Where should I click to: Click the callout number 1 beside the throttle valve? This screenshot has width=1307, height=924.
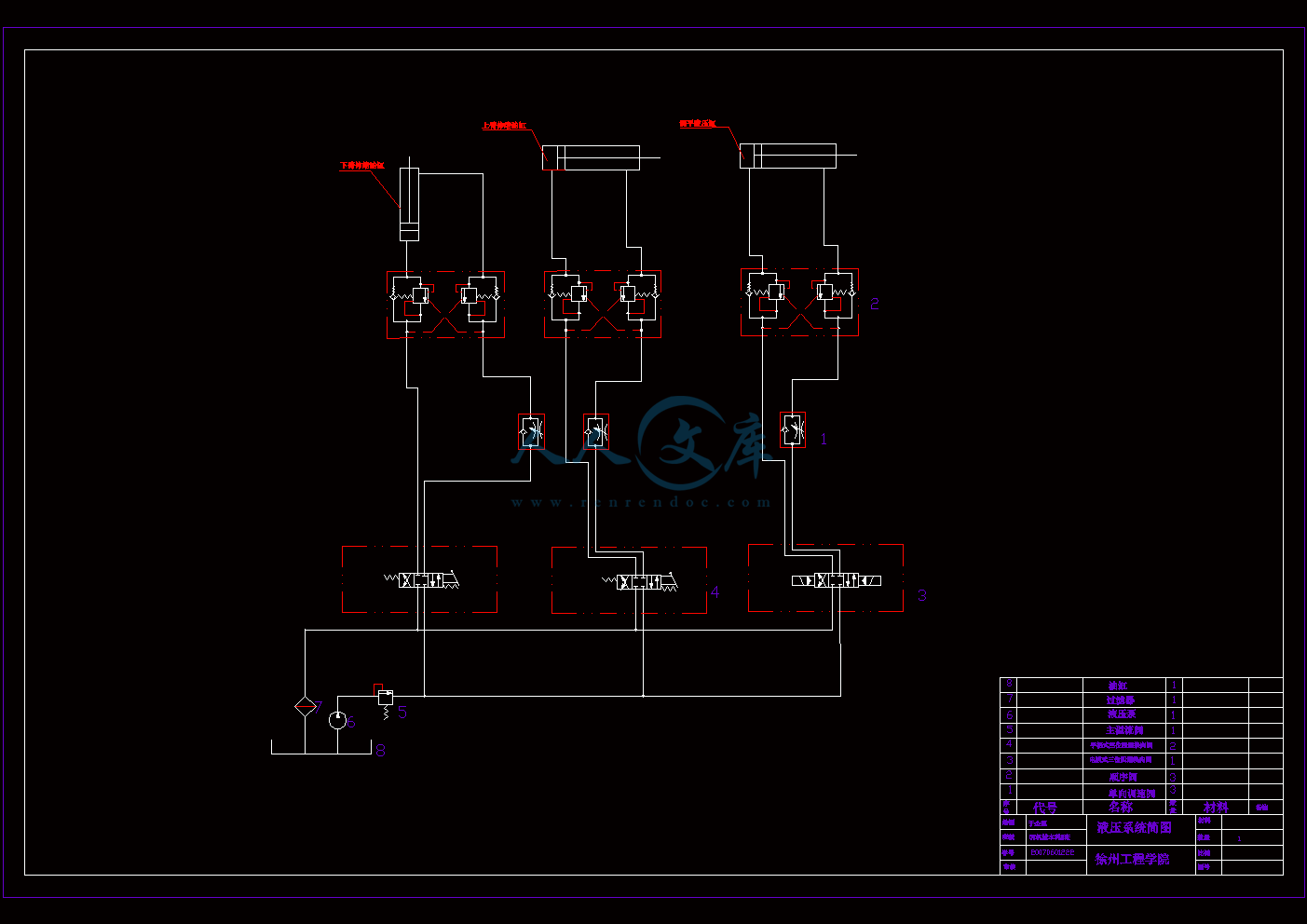coord(824,439)
